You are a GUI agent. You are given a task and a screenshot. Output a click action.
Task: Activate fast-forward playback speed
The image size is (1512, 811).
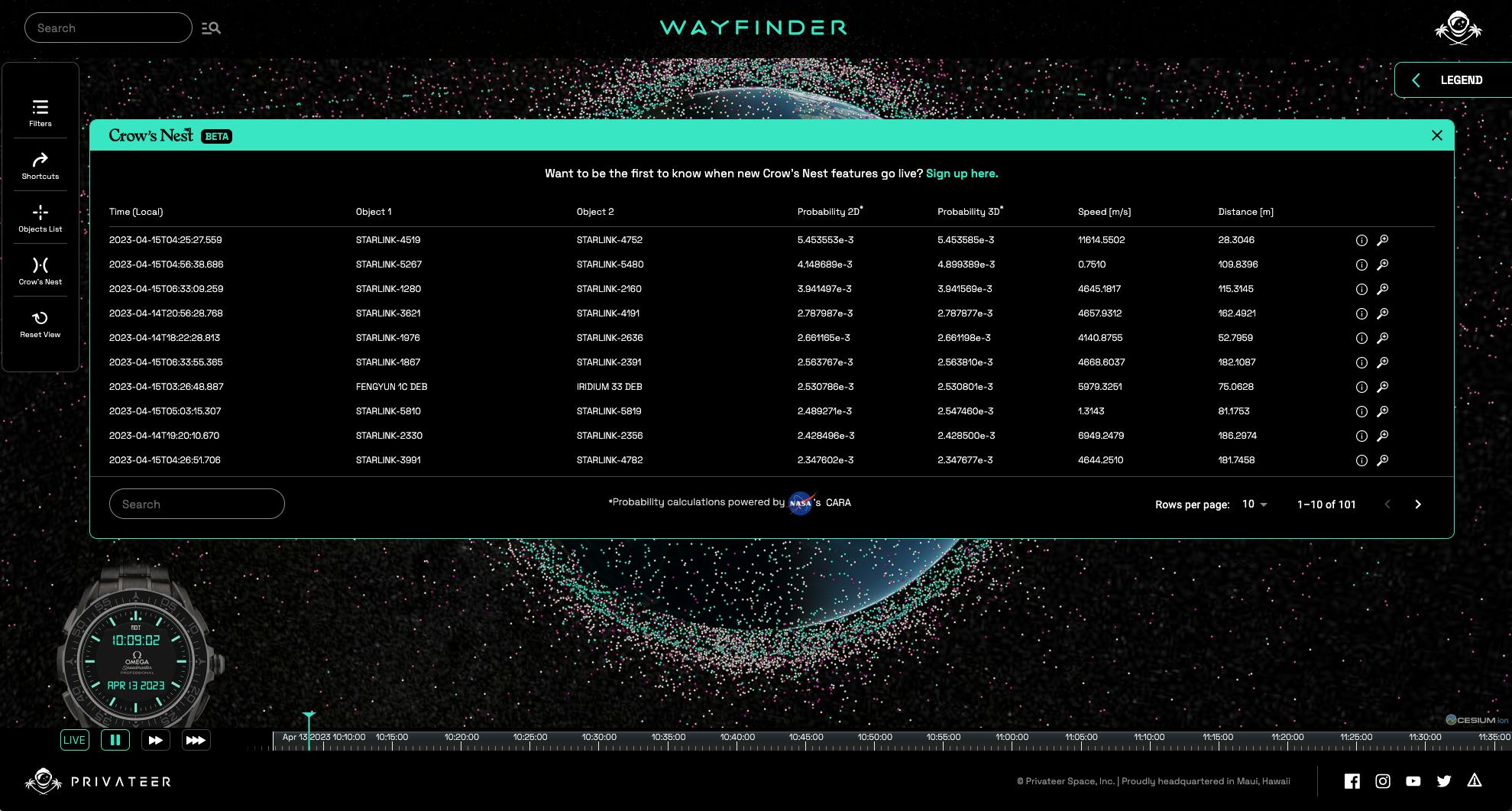156,739
